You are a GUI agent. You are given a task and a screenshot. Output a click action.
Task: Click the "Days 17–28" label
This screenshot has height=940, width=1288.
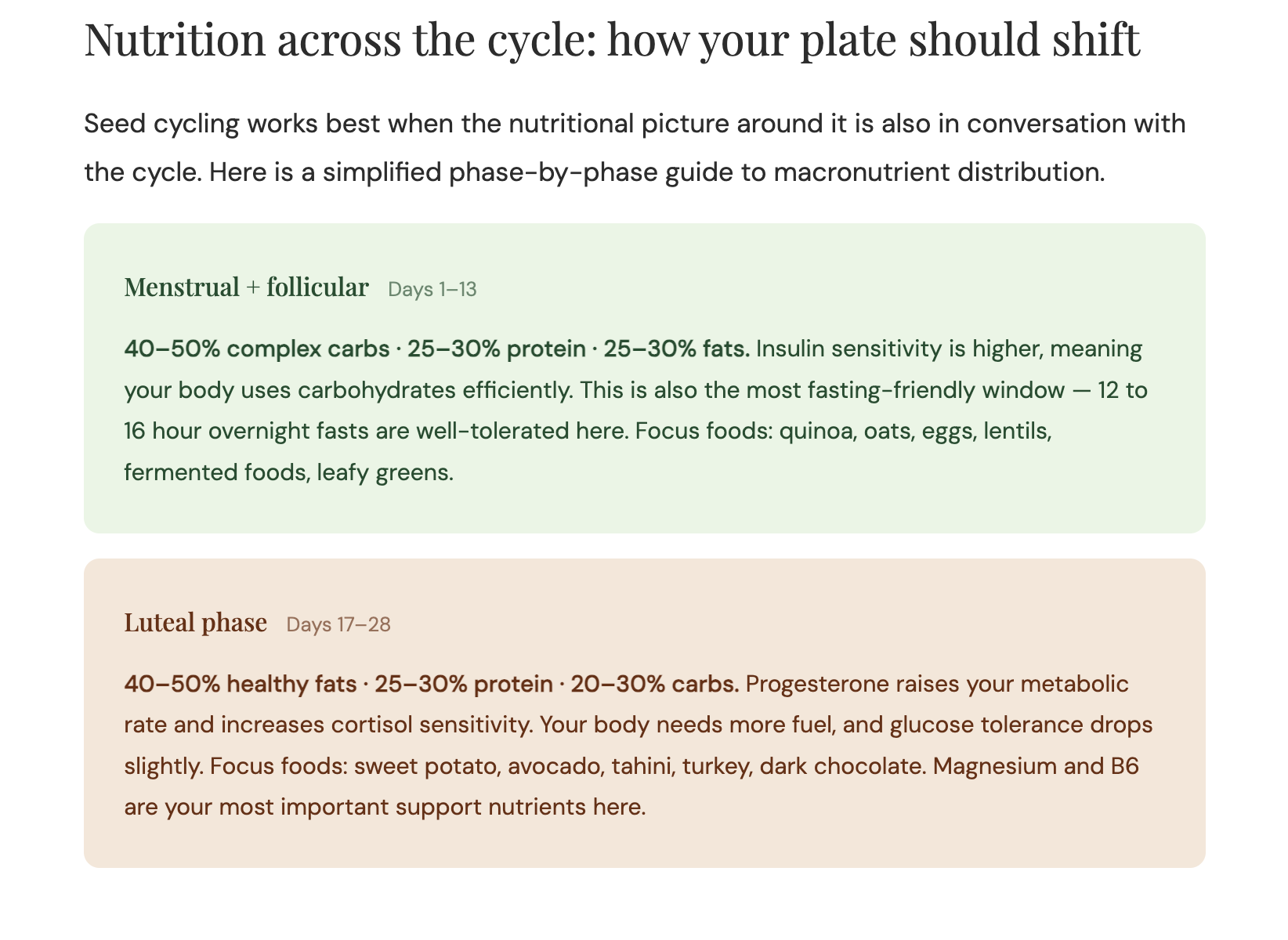[338, 625]
